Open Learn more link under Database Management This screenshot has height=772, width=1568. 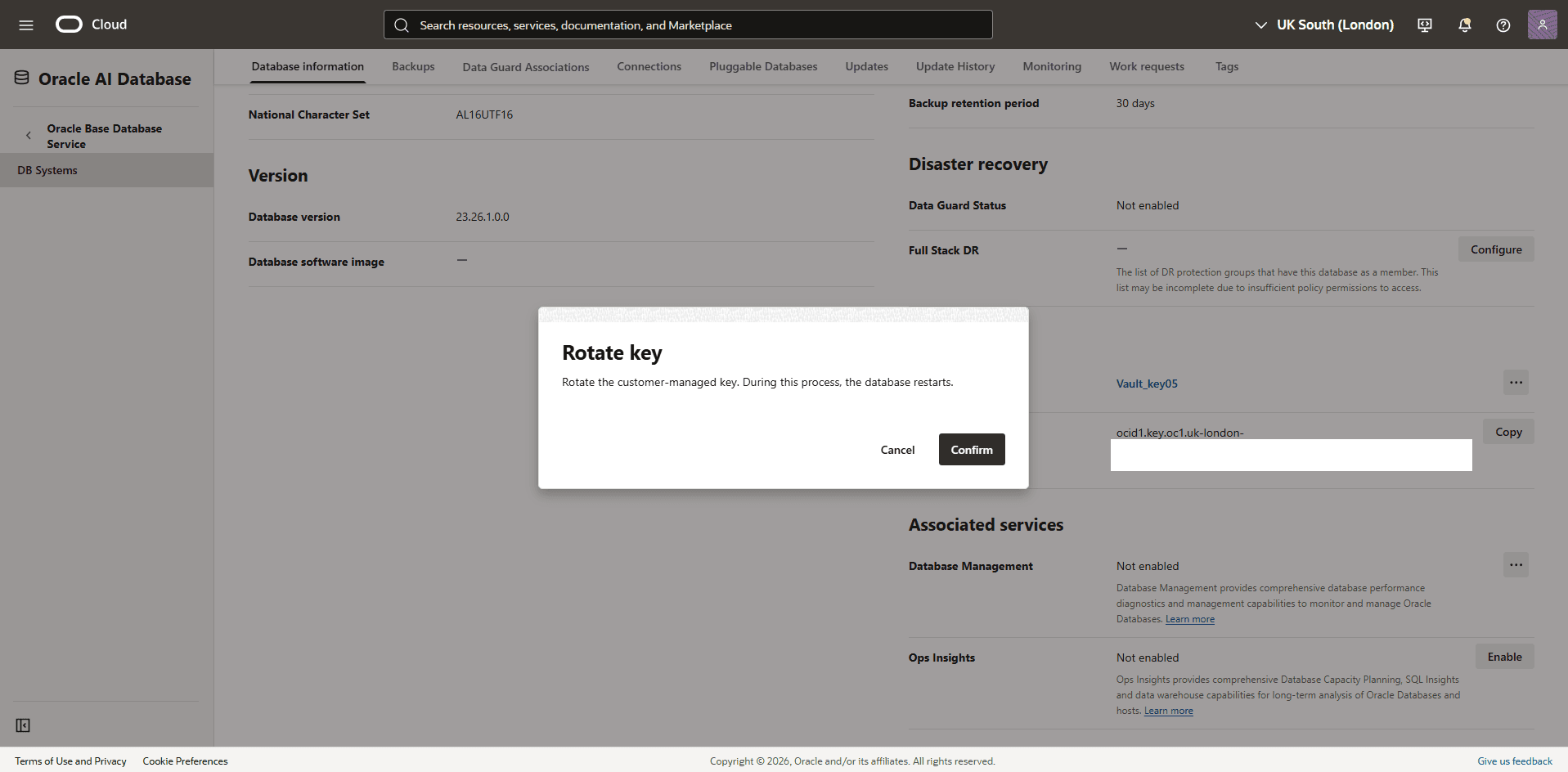click(1190, 619)
